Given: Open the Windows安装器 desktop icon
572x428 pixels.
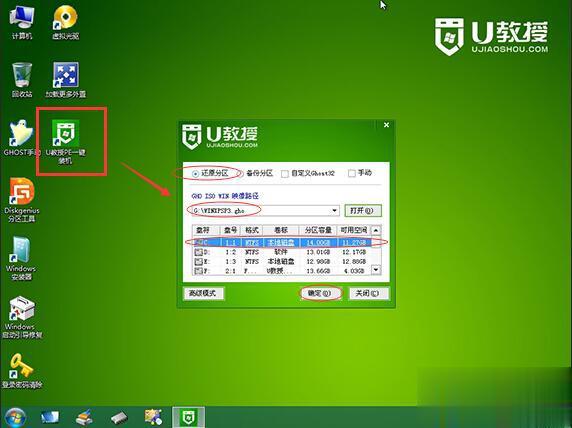Looking at the screenshot, I should point(21,258).
